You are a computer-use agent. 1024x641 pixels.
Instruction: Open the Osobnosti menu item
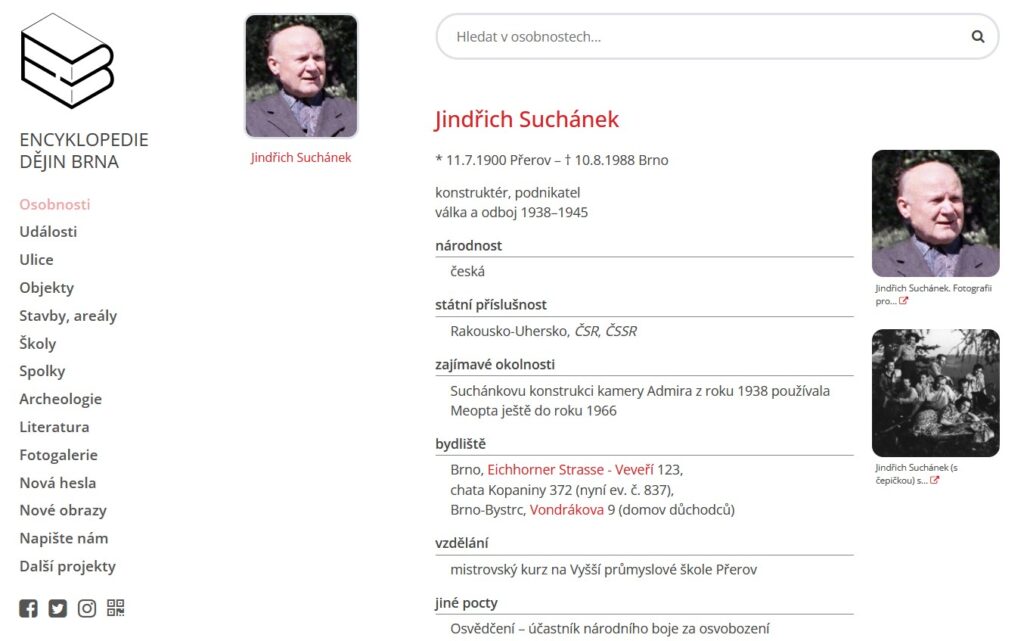click(55, 204)
